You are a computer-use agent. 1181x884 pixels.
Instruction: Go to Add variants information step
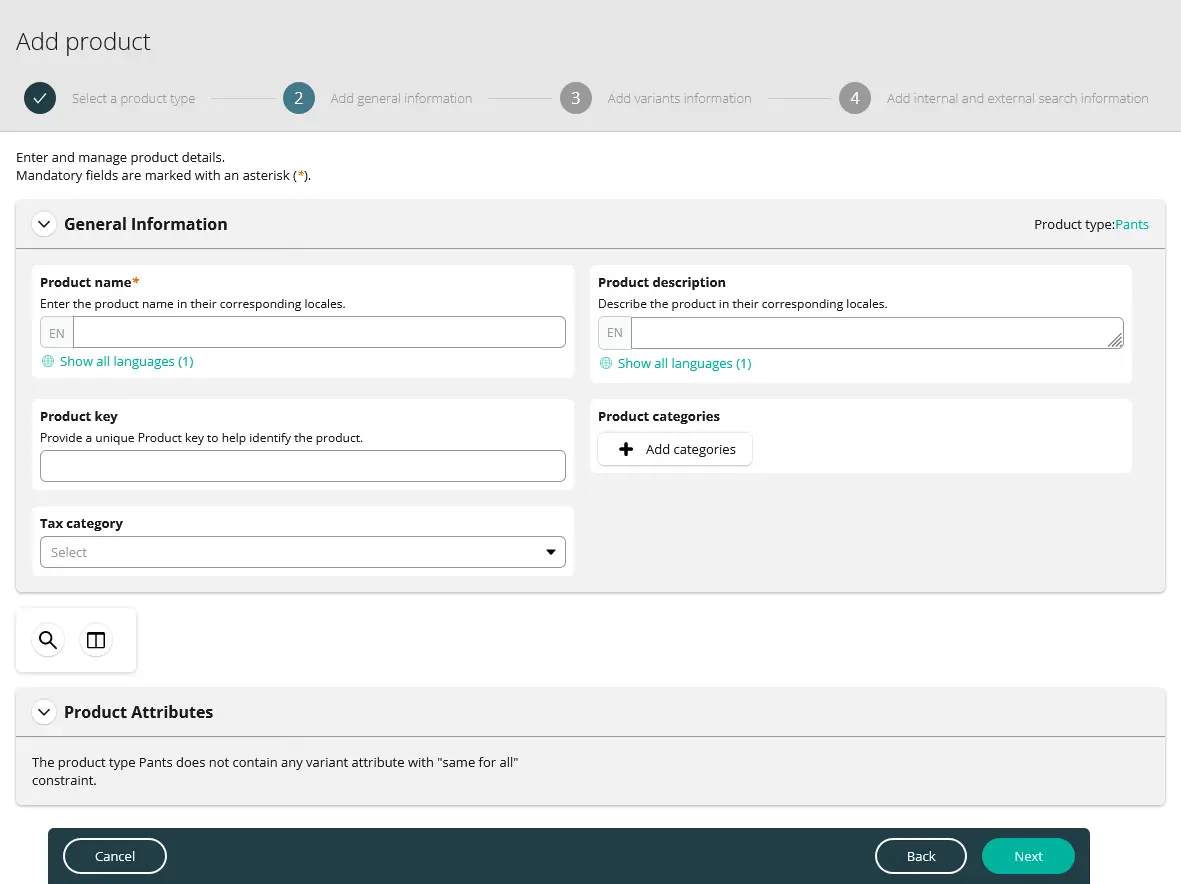[679, 98]
